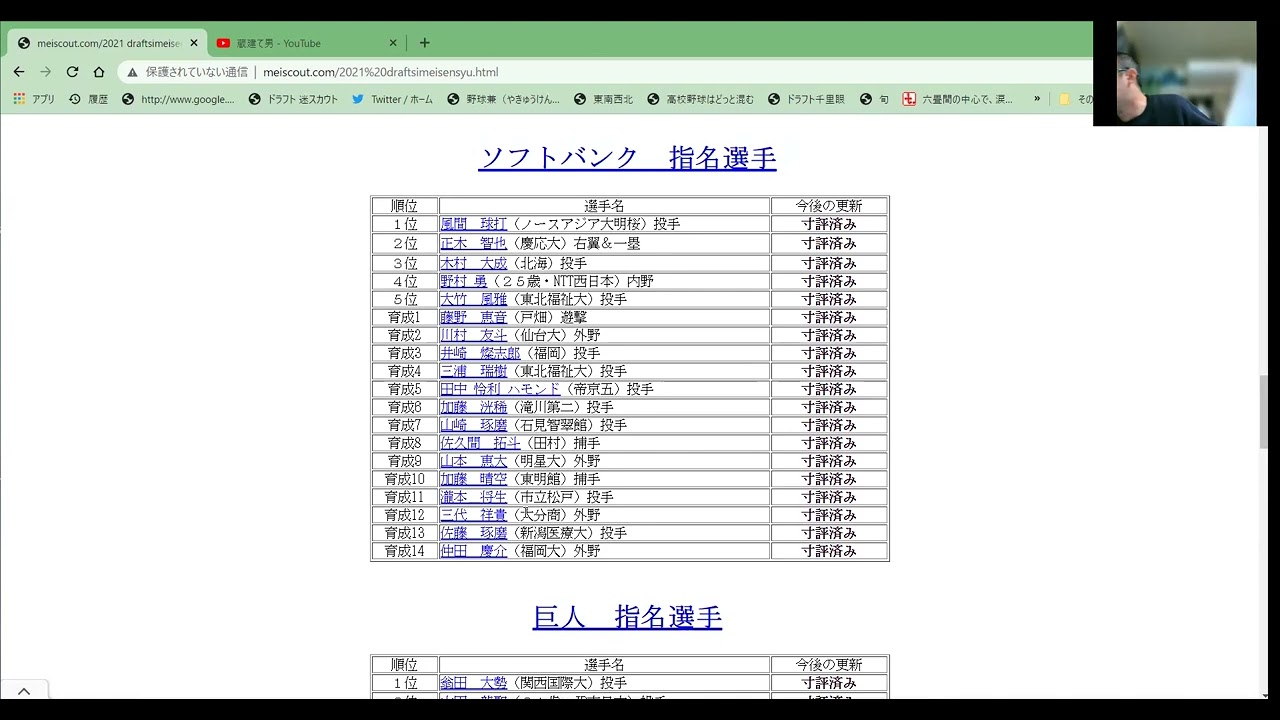
Task: Click the not-secure warning icon
Action: click(x=132, y=72)
